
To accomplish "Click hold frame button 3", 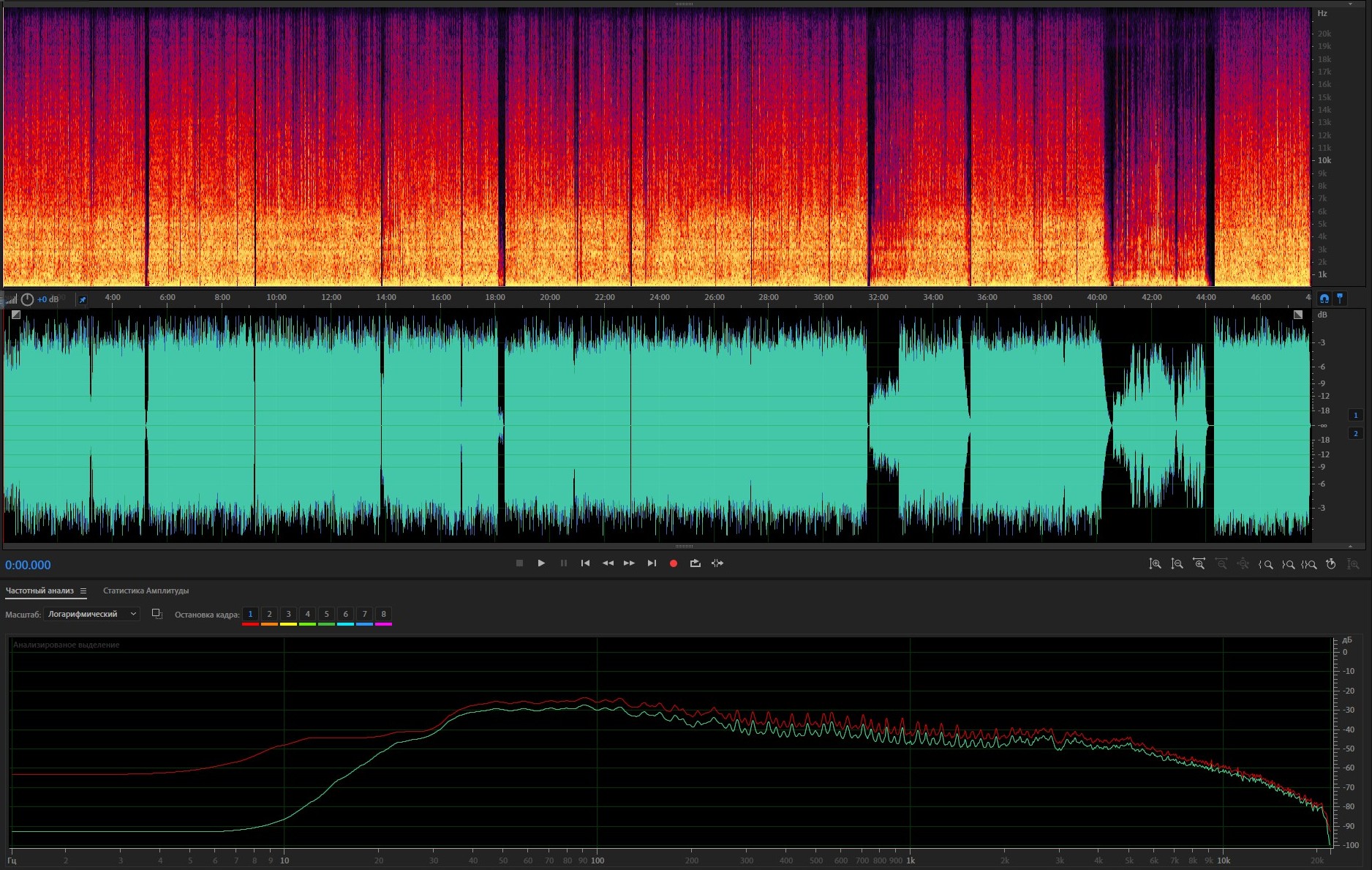I will (x=288, y=614).
